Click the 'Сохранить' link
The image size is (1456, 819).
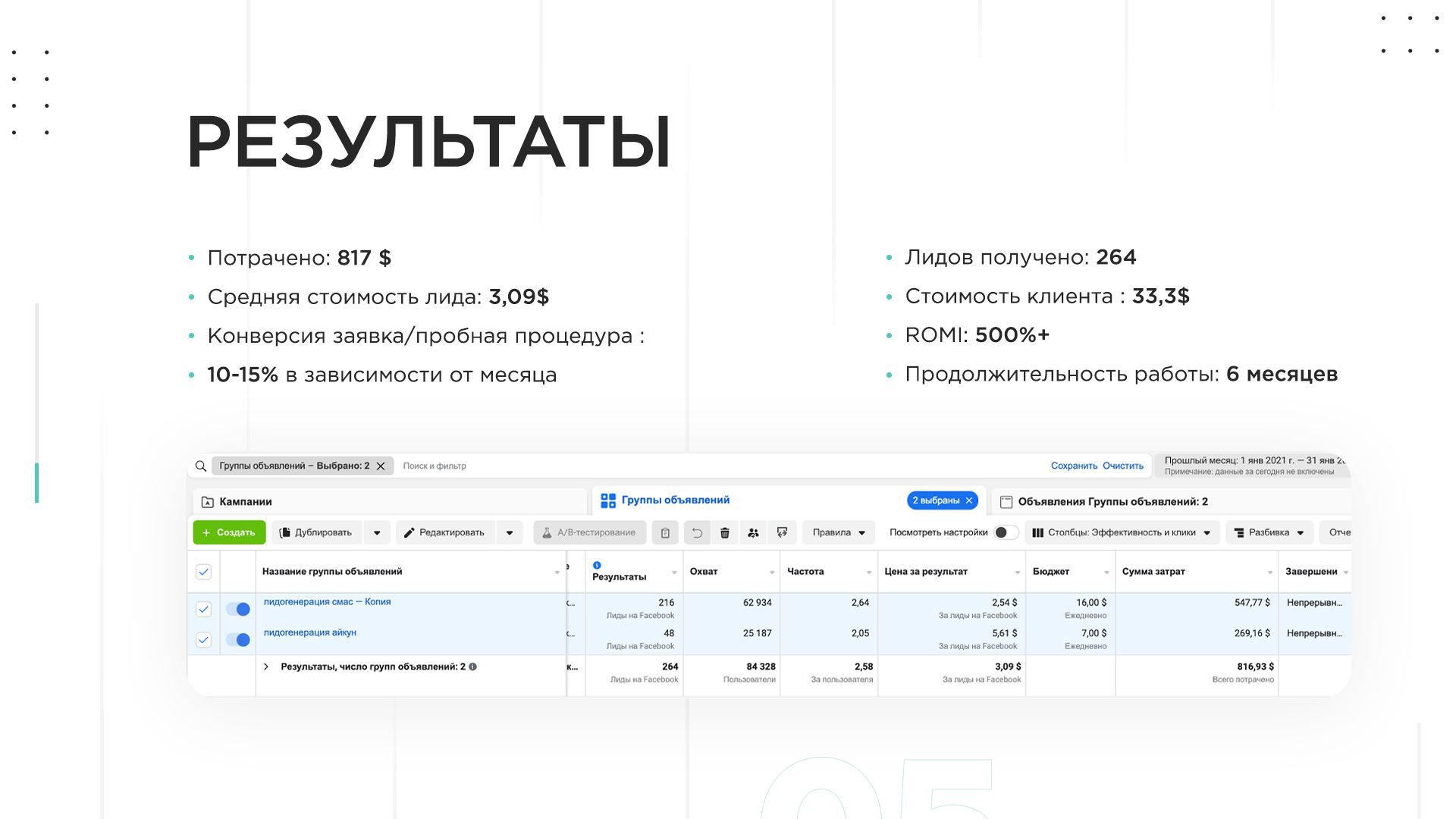click(x=1074, y=466)
